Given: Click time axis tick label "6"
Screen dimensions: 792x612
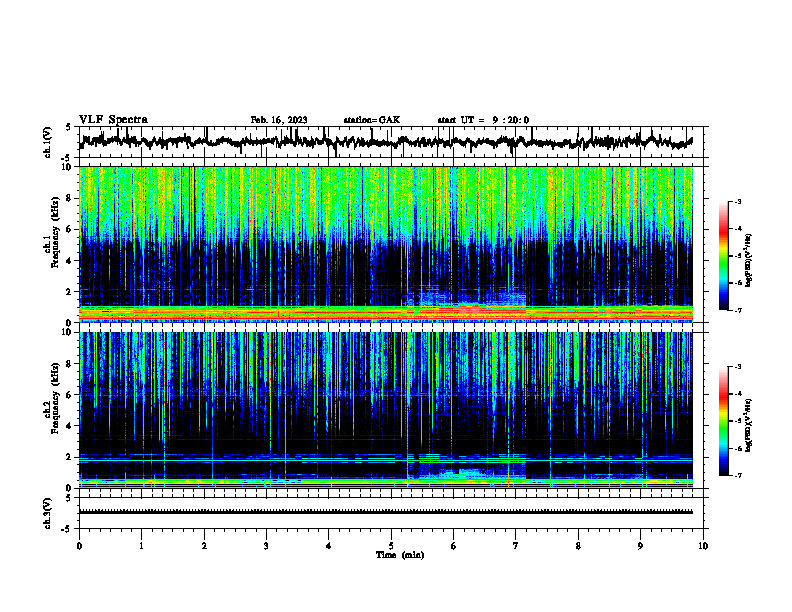Looking at the screenshot, I should pyautogui.click(x=454, y=546).
